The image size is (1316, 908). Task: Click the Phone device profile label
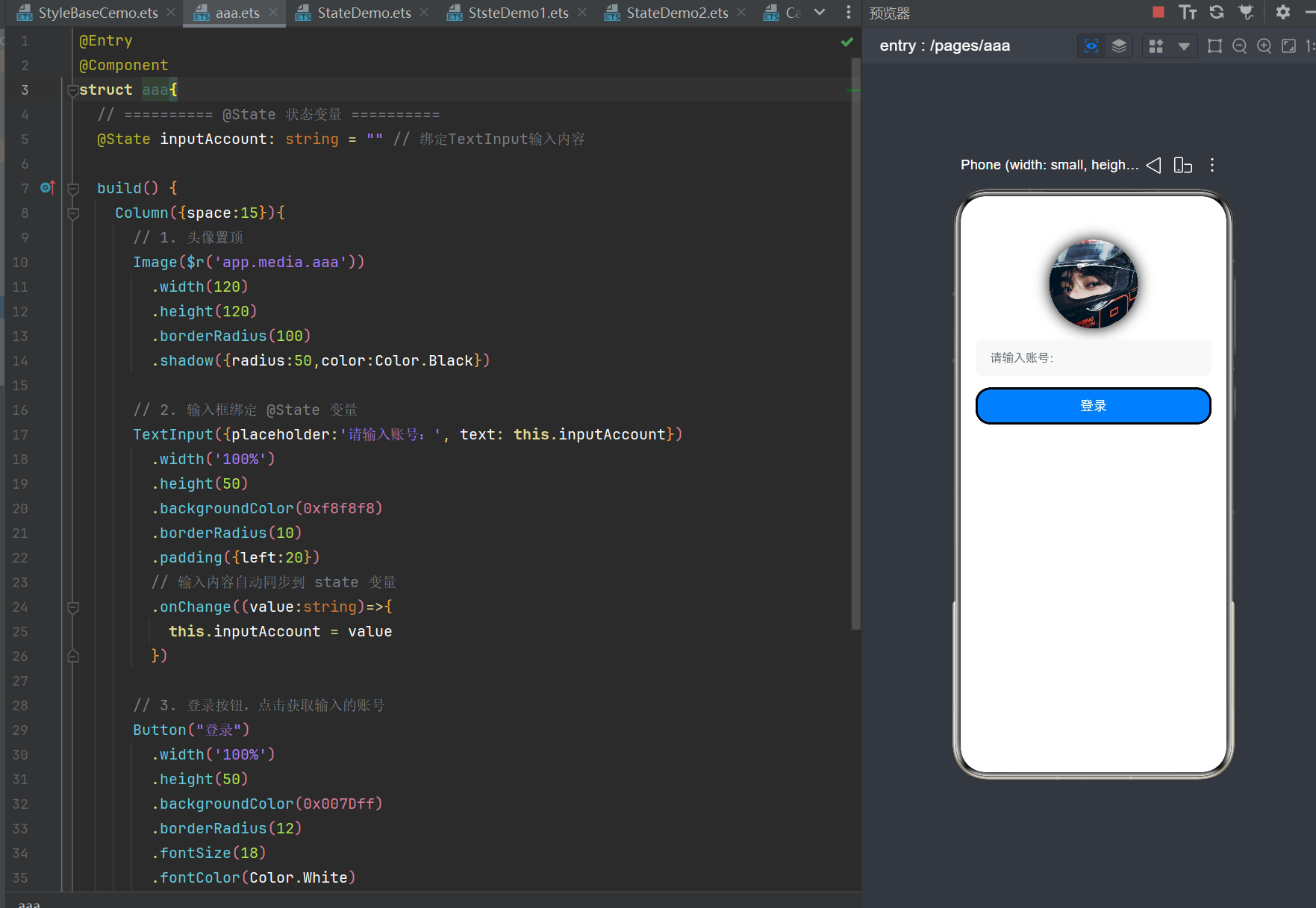[x=1049, y=165]
